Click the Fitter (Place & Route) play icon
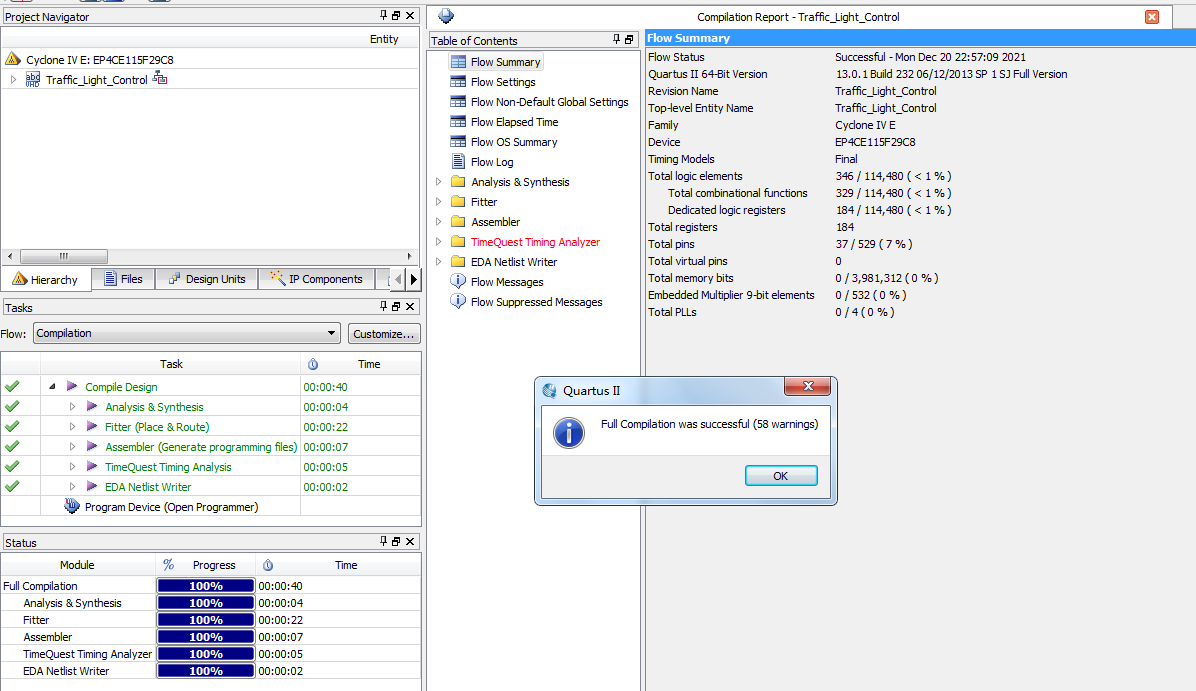 (92, 426)
